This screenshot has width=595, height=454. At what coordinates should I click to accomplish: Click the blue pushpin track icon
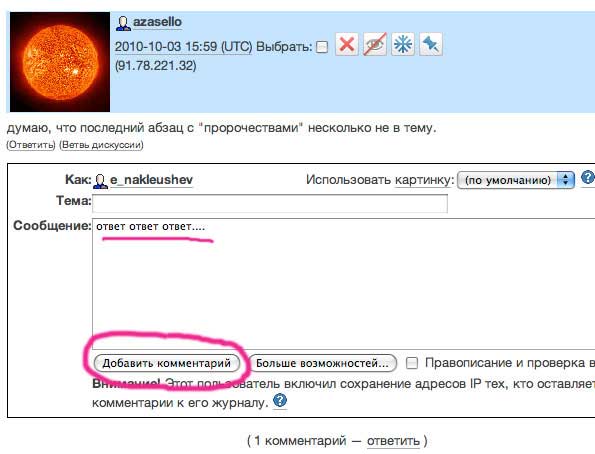pos(431,44)
